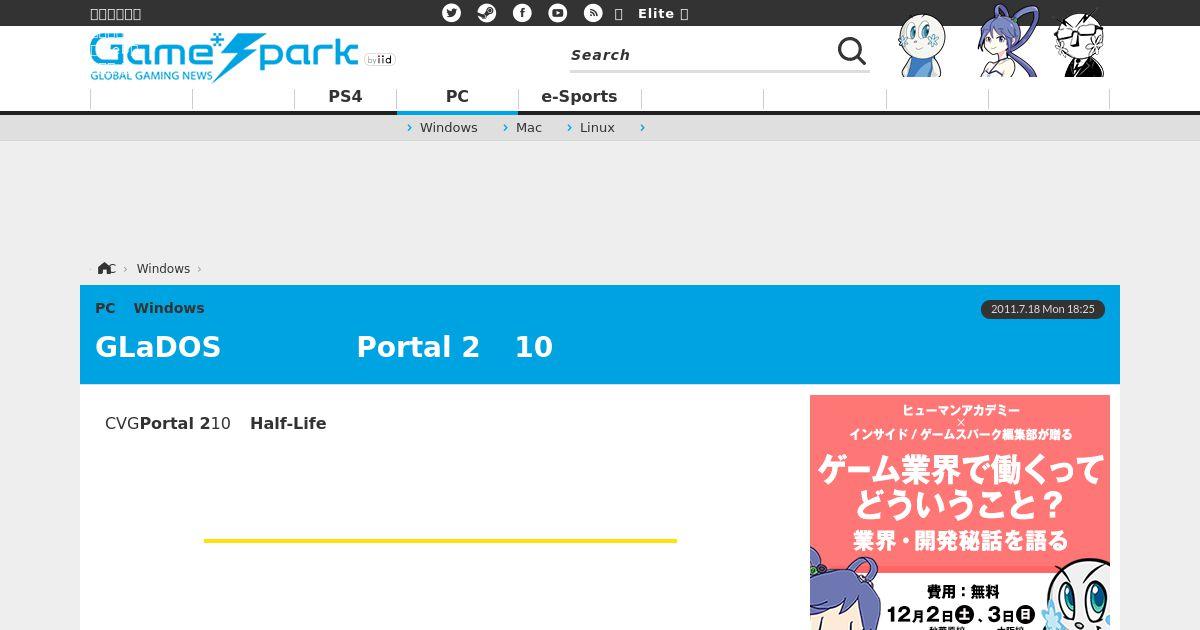Click the GLaDOS Portal 2 article title
This screenshot has height=630, width=1200.
point(324,347)
